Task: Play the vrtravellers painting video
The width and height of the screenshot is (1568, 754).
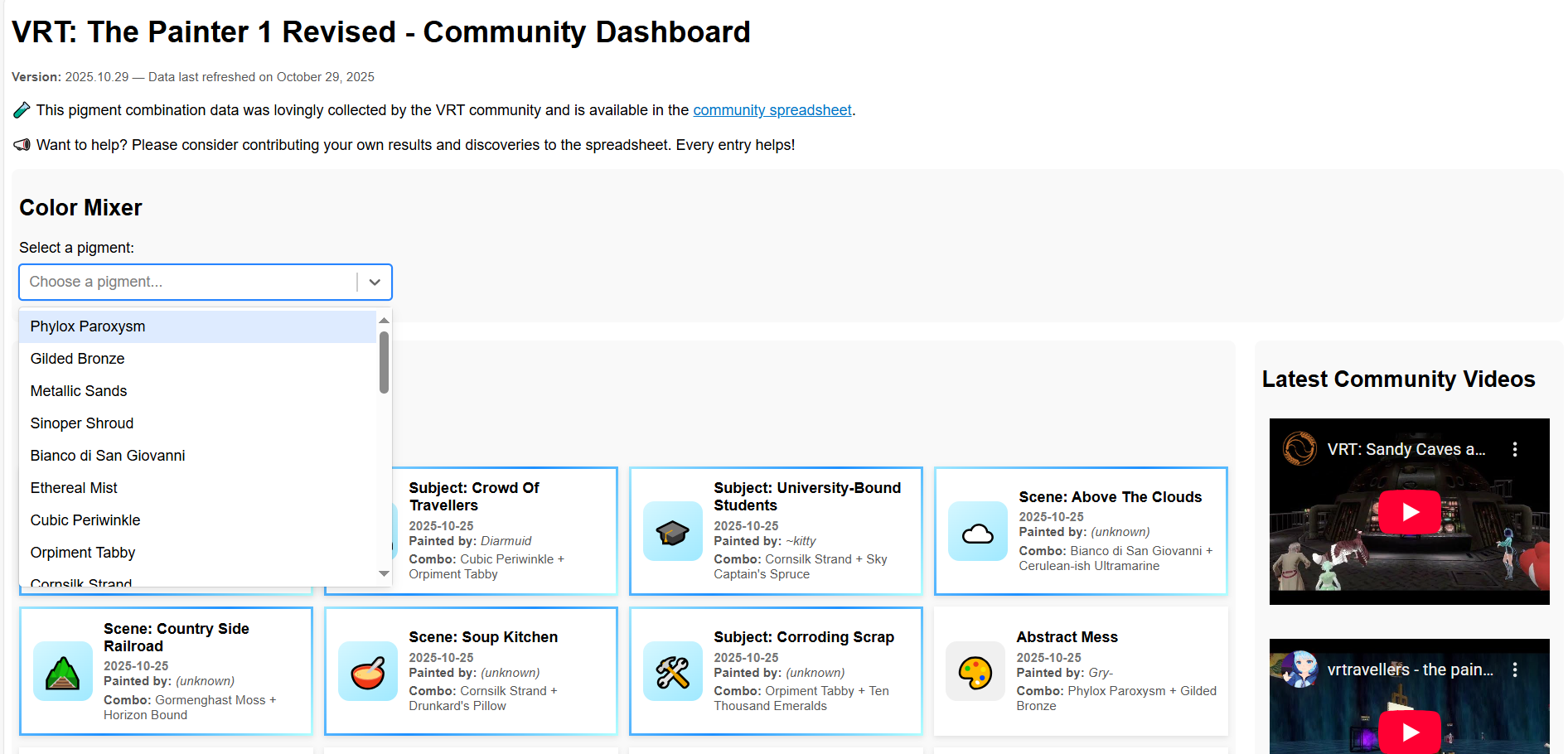Action: 1409,732
